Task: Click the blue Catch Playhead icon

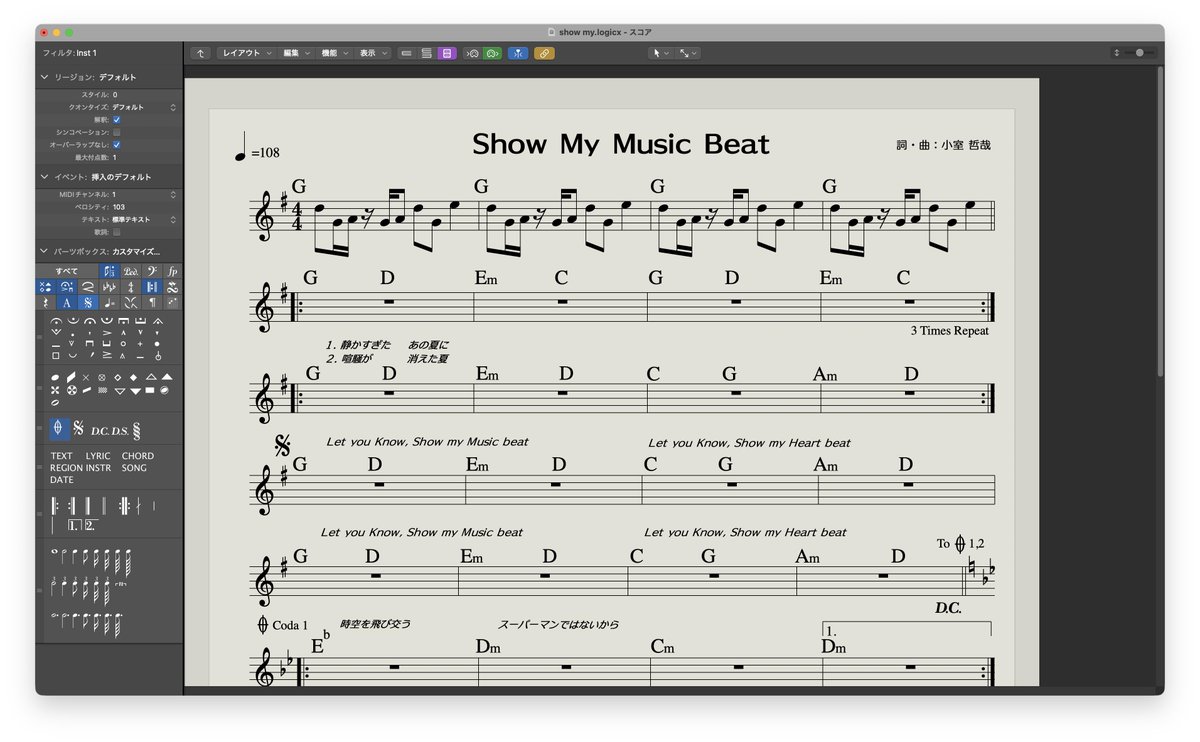Action: tap(518, 53)
